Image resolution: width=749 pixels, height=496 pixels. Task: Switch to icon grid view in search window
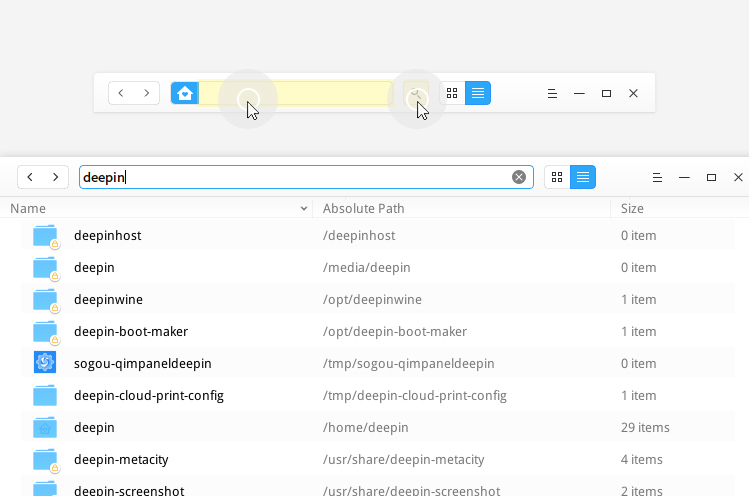(x=557, y=177)
